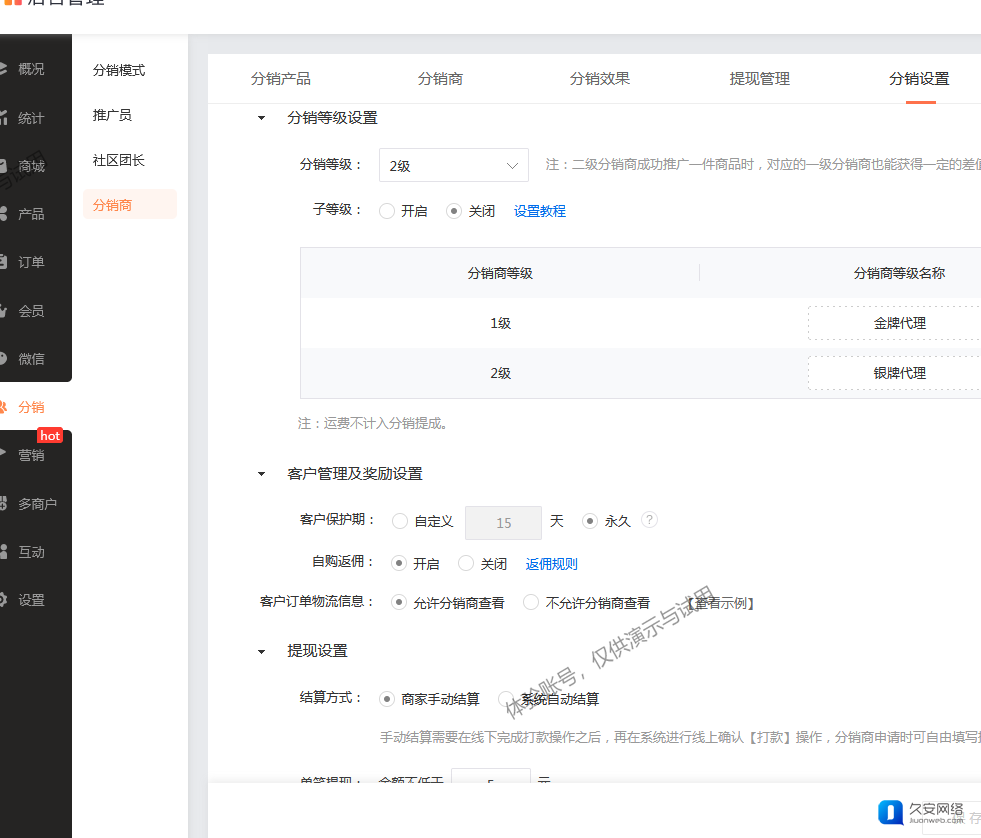Open the 统计 statistics sidebar item

[30, 118]
